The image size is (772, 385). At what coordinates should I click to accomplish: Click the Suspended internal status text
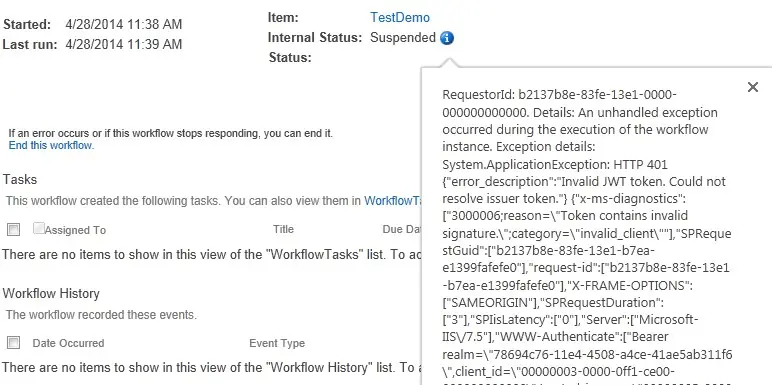[403, 37]
